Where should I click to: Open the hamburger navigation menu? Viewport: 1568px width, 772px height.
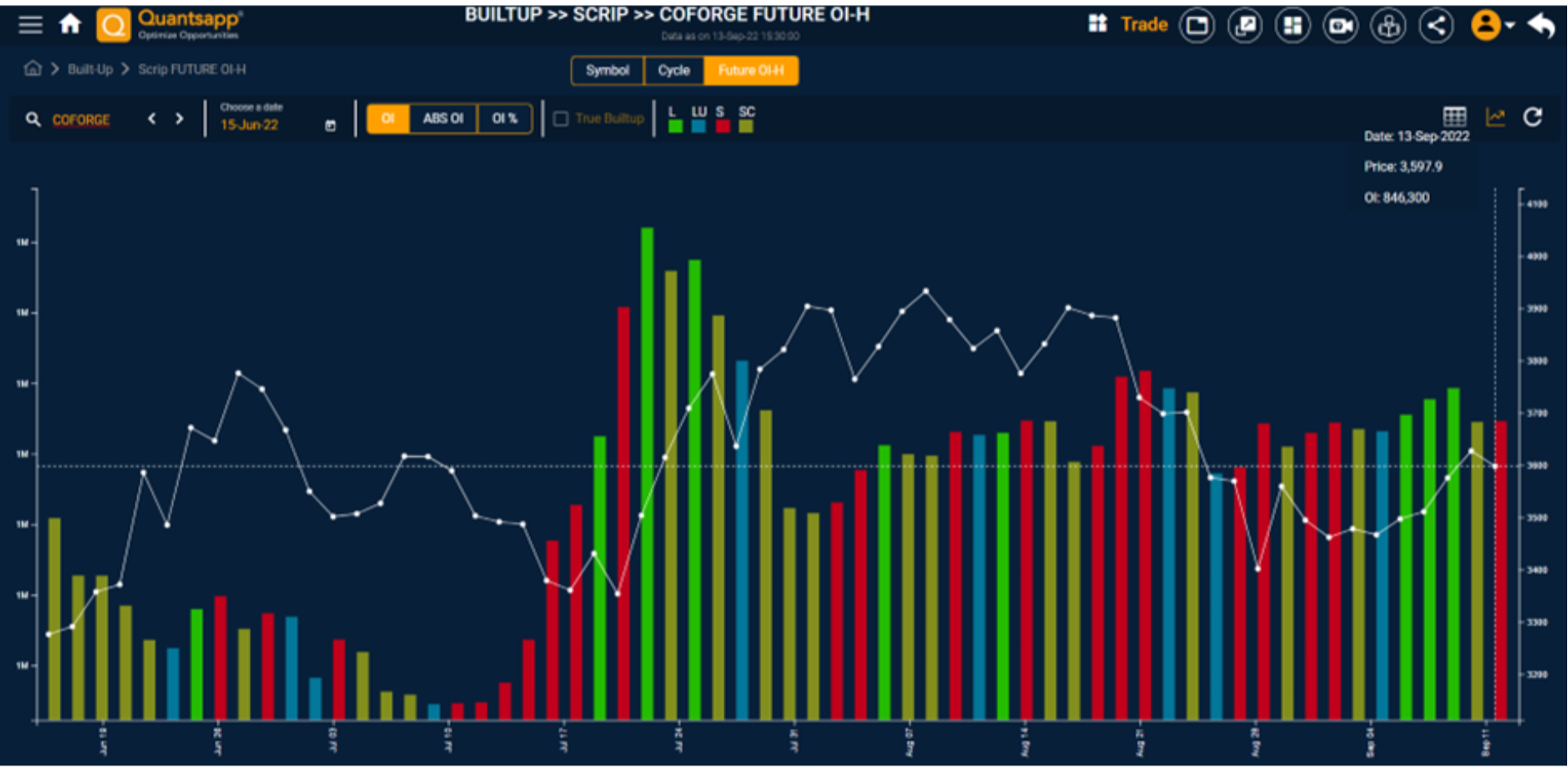pos(29,25)
